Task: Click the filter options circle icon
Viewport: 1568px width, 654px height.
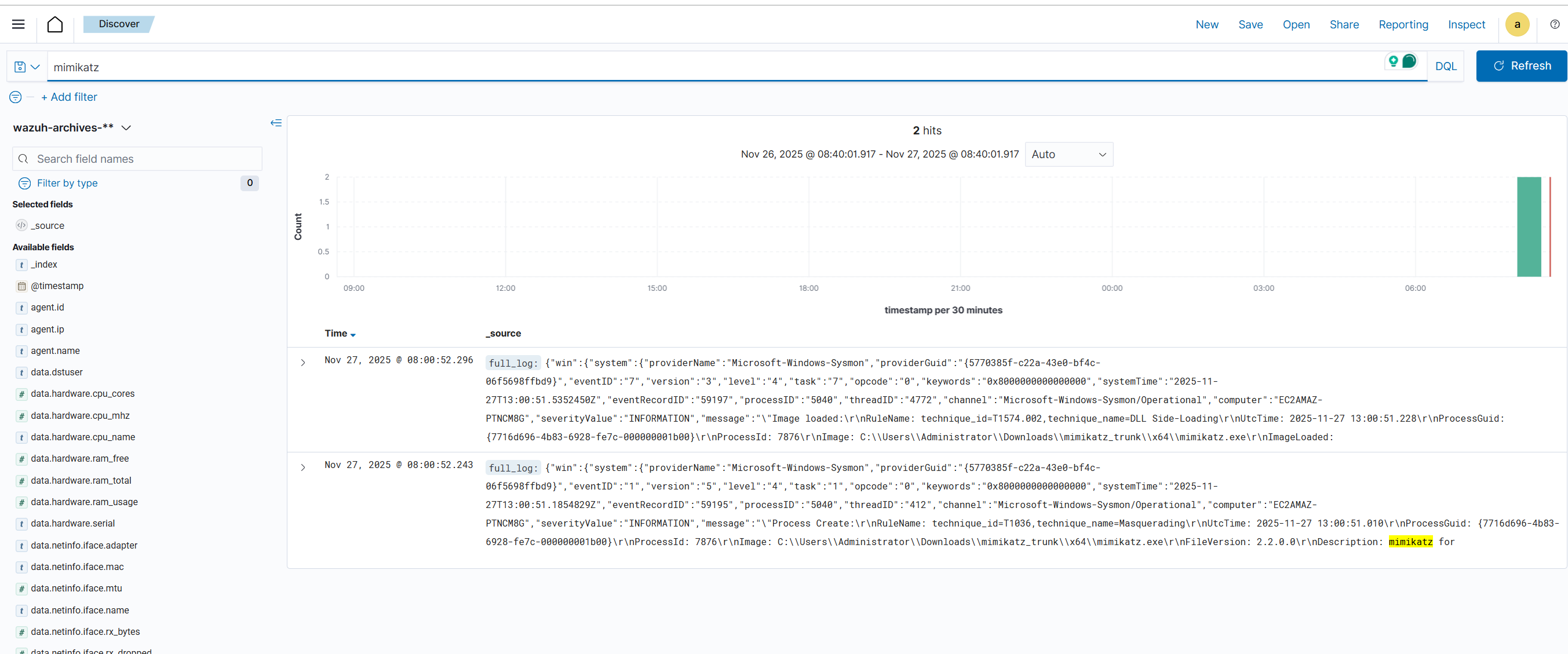Action: pos(15,97)
